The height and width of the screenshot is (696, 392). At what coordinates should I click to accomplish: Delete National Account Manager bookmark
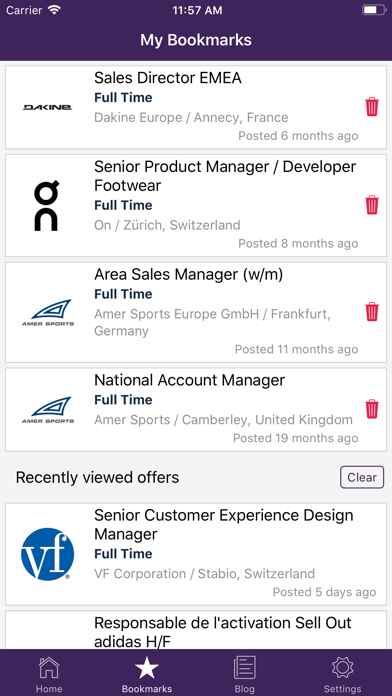pyautogui.click(x=372, y=409)
